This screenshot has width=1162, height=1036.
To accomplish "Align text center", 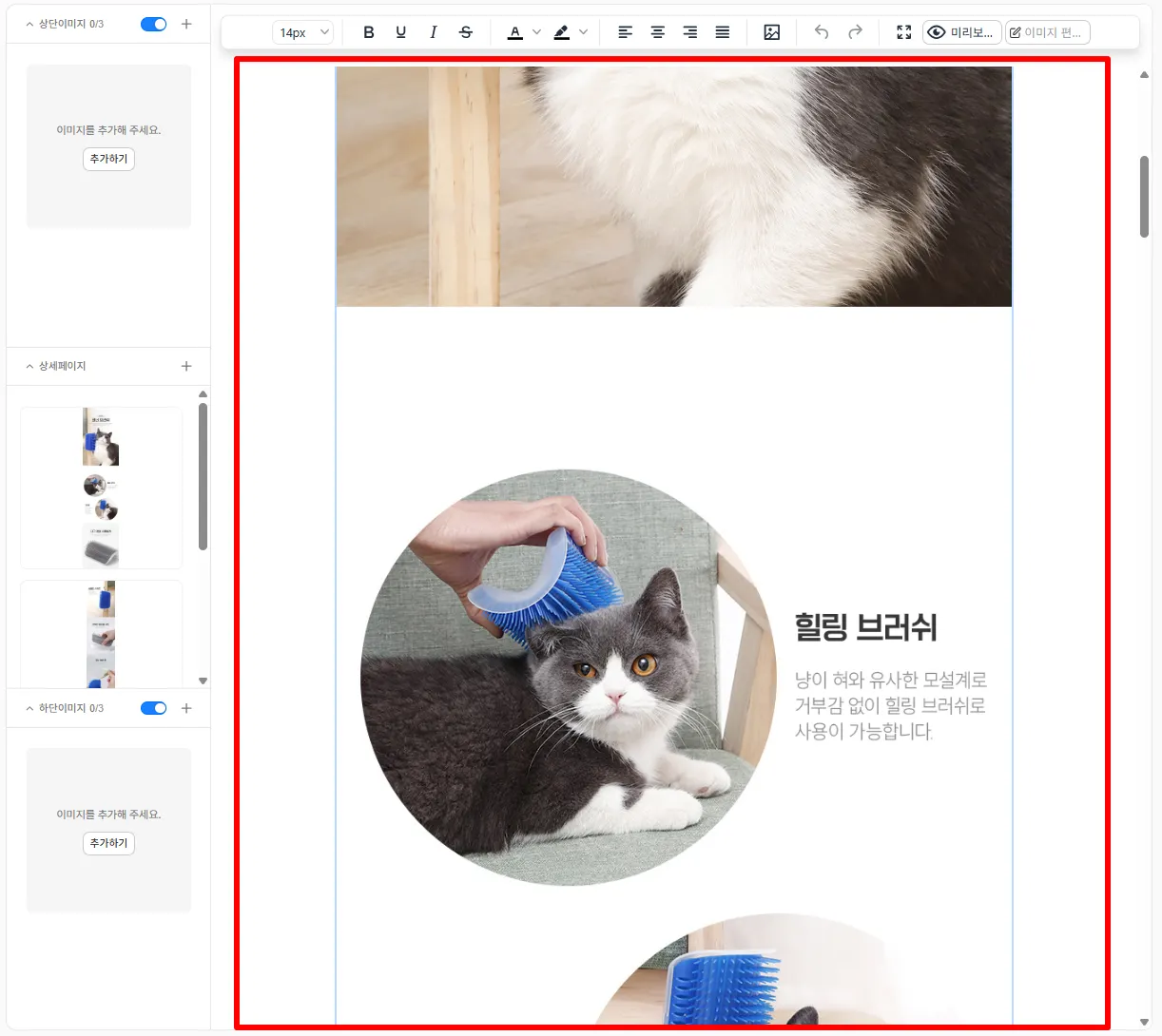I will 657,32.
